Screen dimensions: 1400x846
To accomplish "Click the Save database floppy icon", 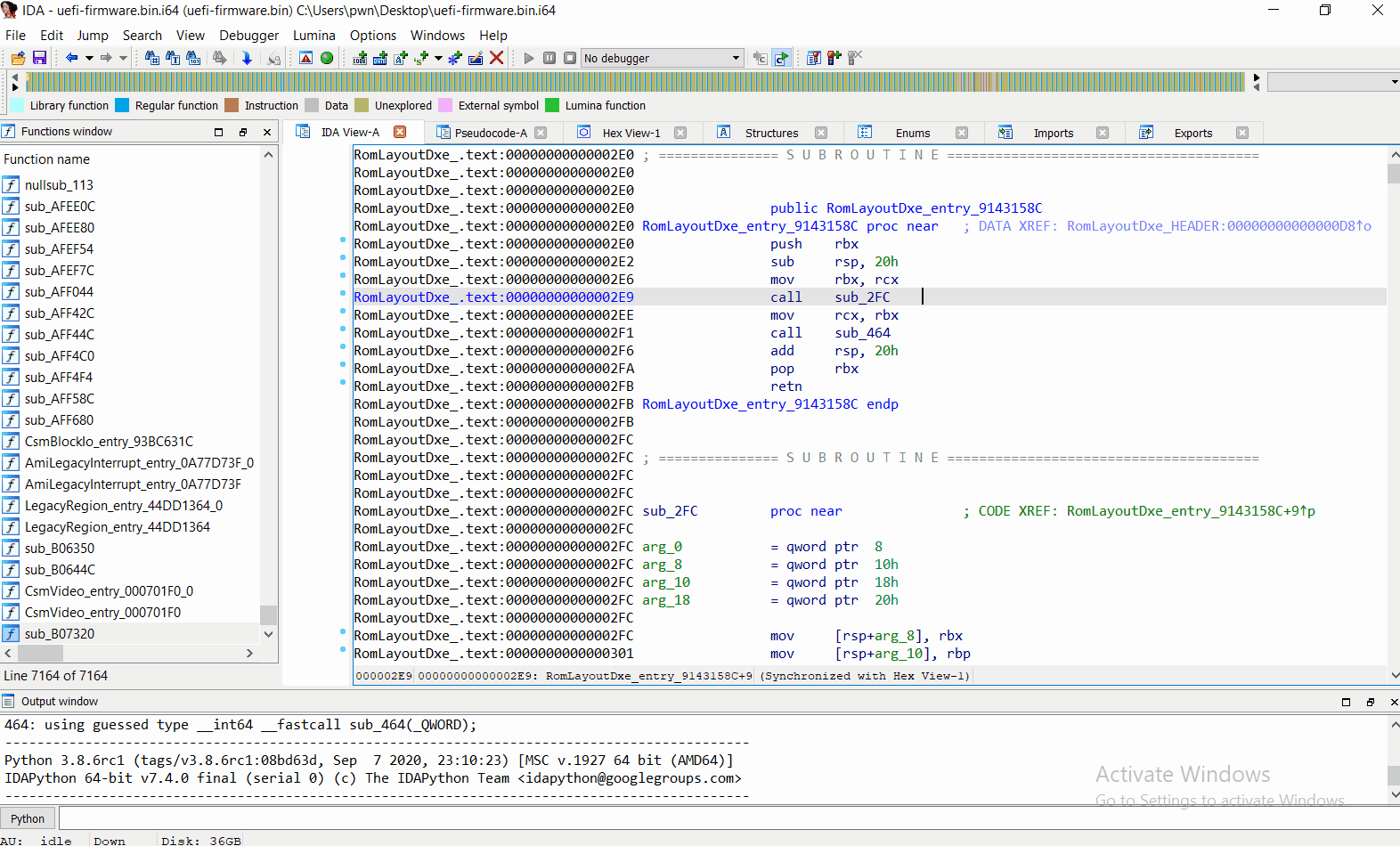I will pos(39,58).
